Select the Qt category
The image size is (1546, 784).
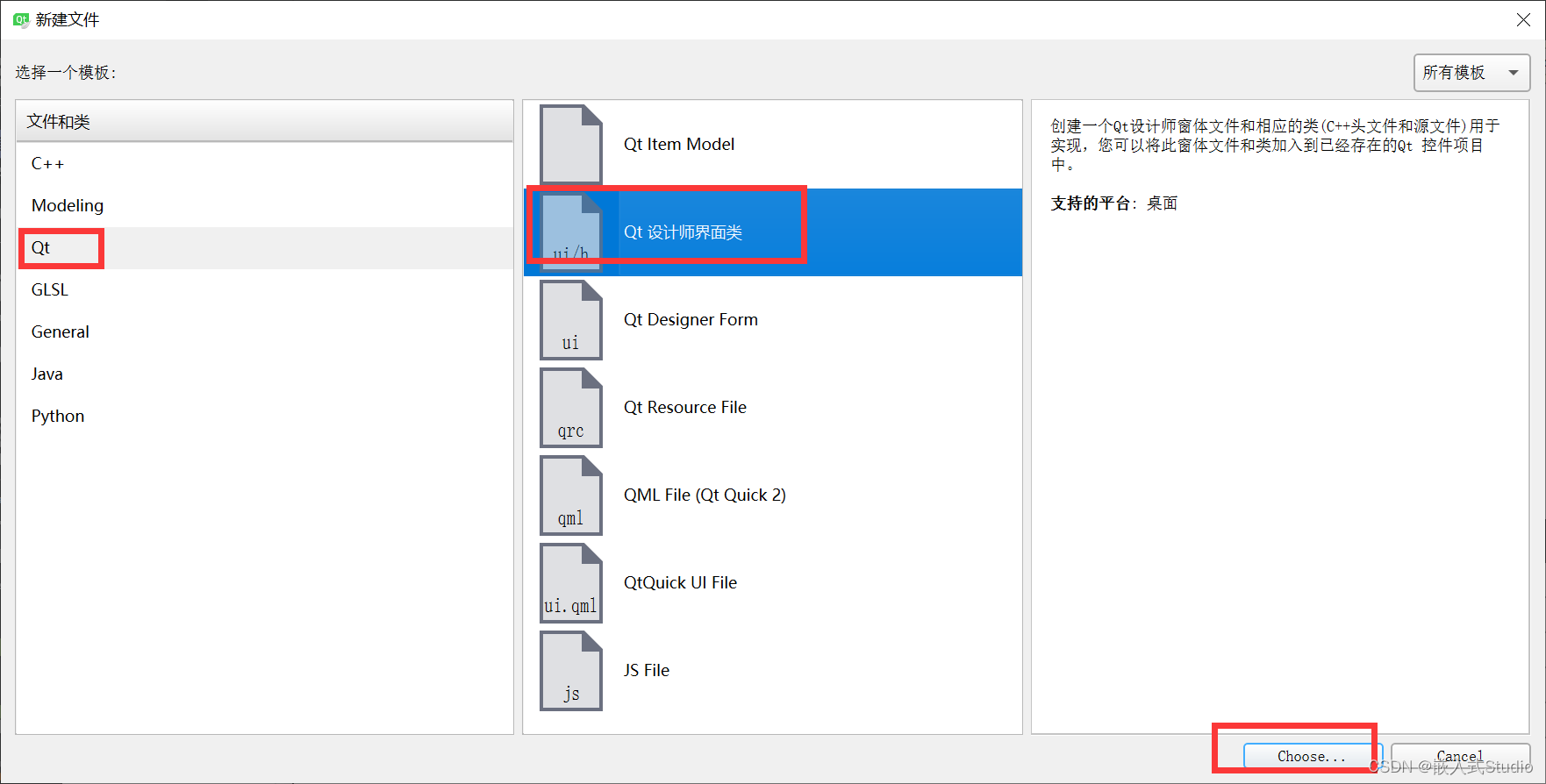coord(264,248)
